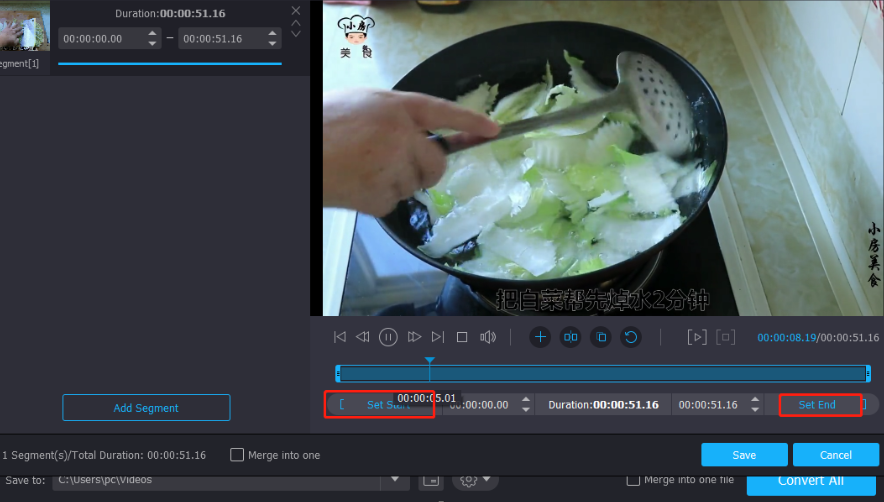Image resolution: width=884 pixels, height=502 pixels.
Task: Add a new segment using the plus icon
Action: pos(540,337)
